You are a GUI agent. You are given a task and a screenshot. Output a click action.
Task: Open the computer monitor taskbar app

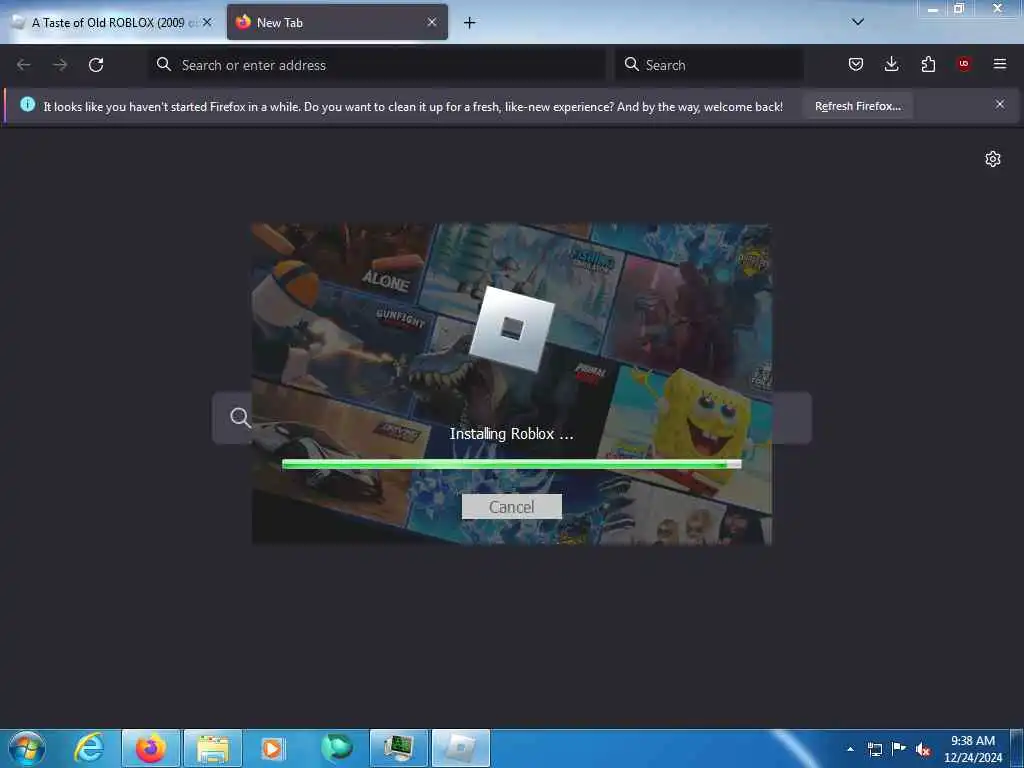pyautogui.click(x=398, y=748)
